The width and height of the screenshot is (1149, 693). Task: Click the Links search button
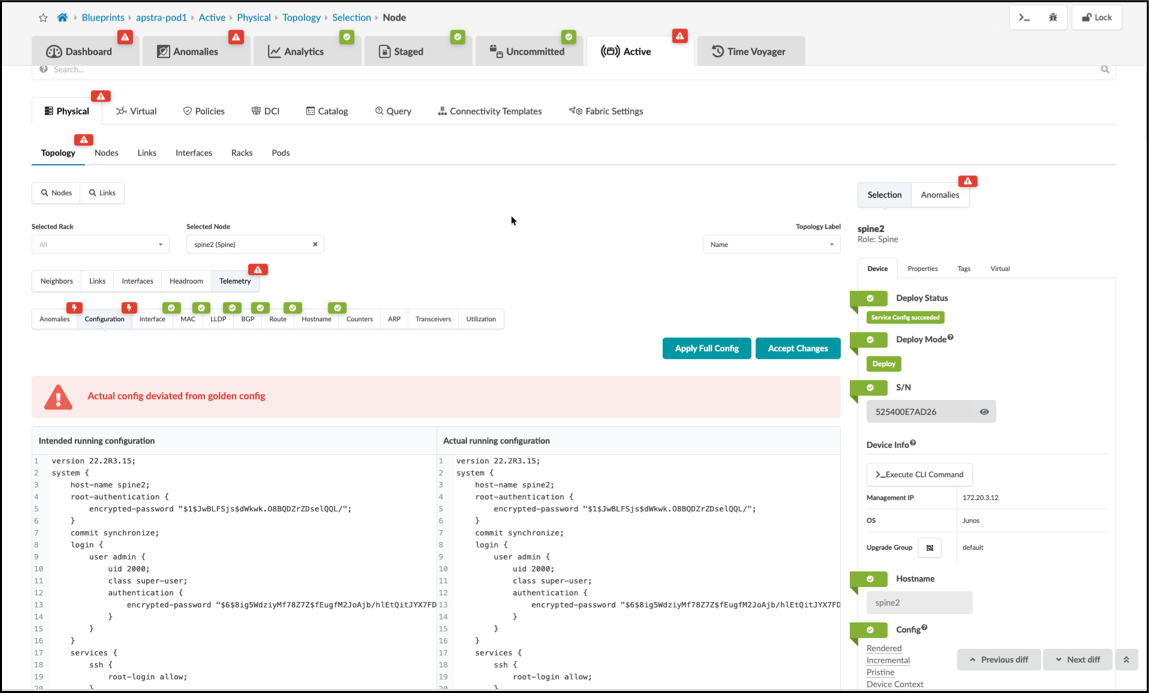pyautogui.click(x=102, y=193)
